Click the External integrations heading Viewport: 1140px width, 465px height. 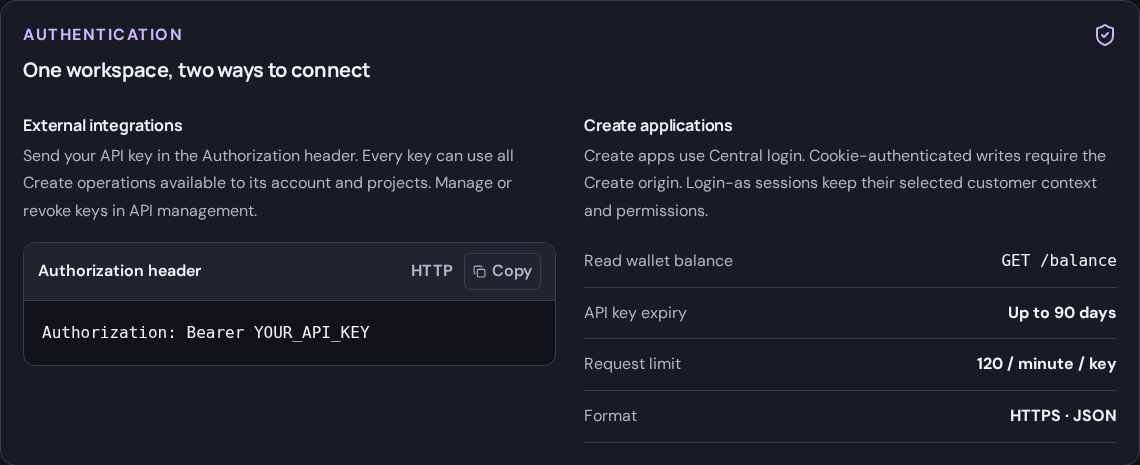tap(103, 126)
